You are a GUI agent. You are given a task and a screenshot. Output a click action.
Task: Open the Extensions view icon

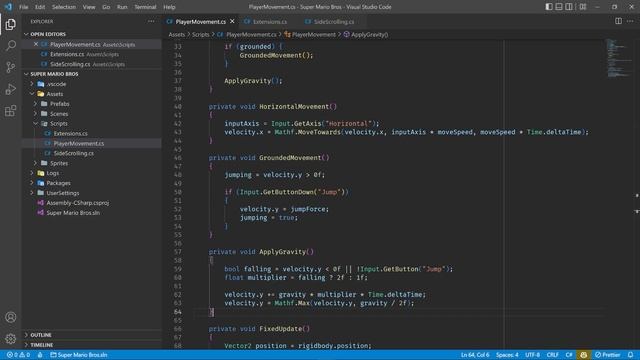(11, 111)
